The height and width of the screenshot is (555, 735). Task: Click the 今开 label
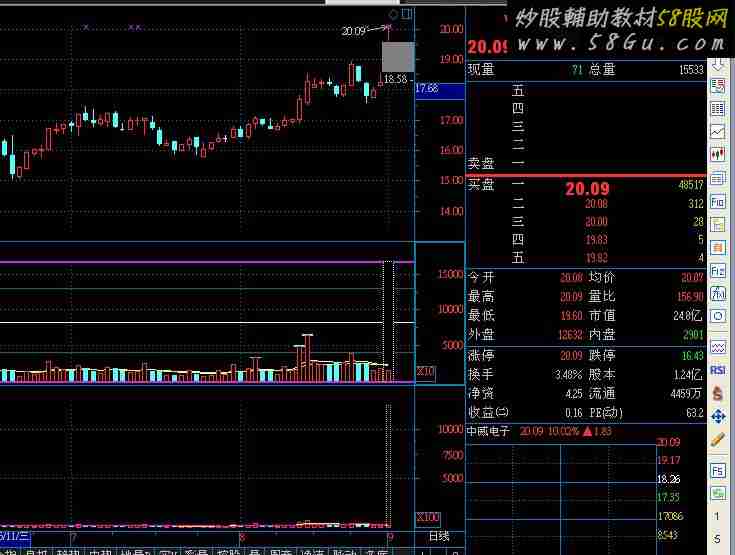[x=481, y=278]
